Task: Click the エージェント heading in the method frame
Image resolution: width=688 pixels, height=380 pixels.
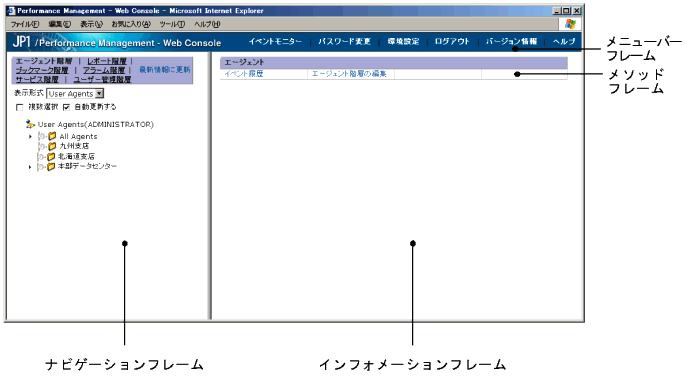Action: 244,62
